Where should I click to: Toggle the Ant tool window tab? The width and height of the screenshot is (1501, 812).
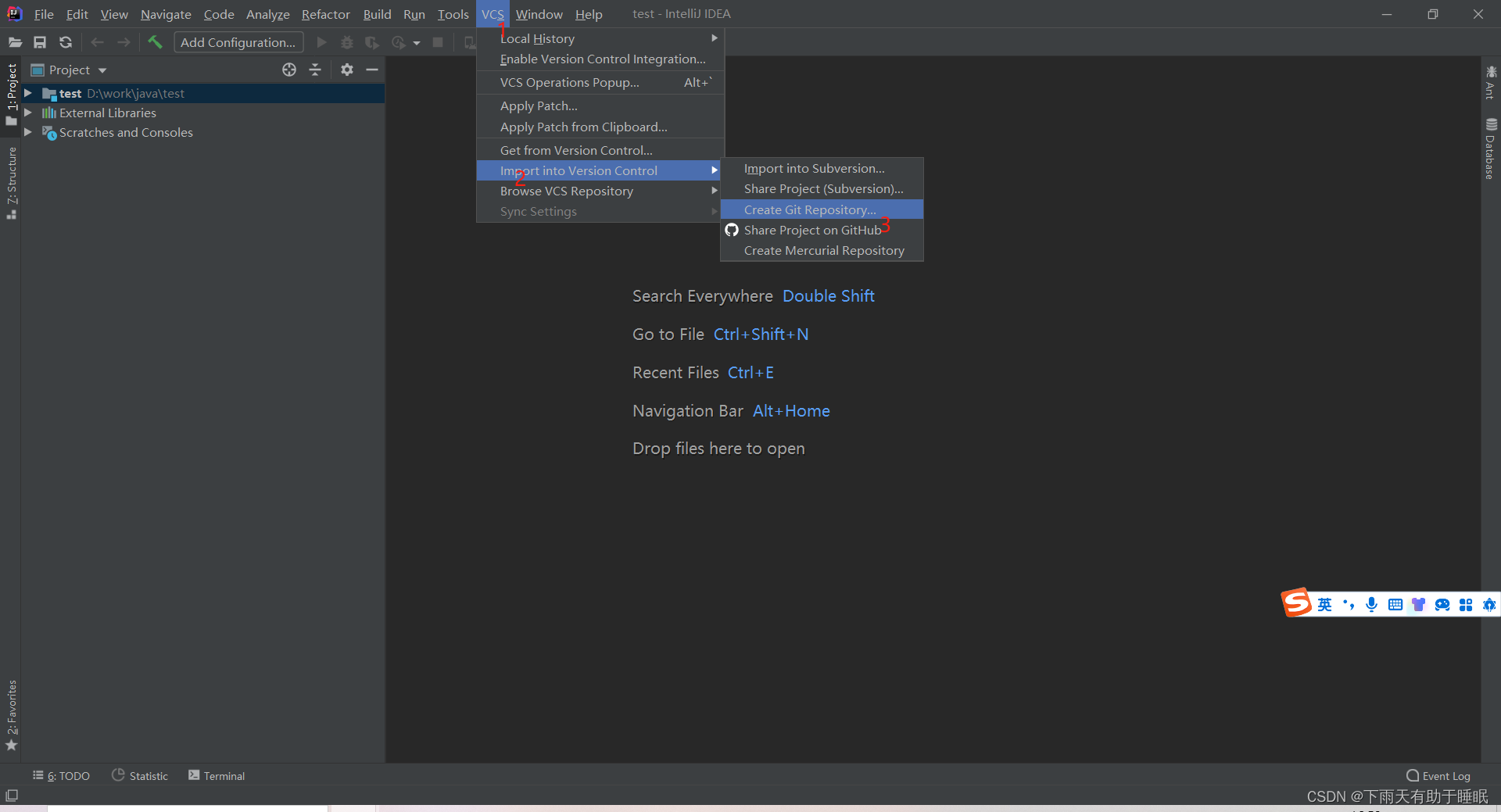click(1491, 83)
